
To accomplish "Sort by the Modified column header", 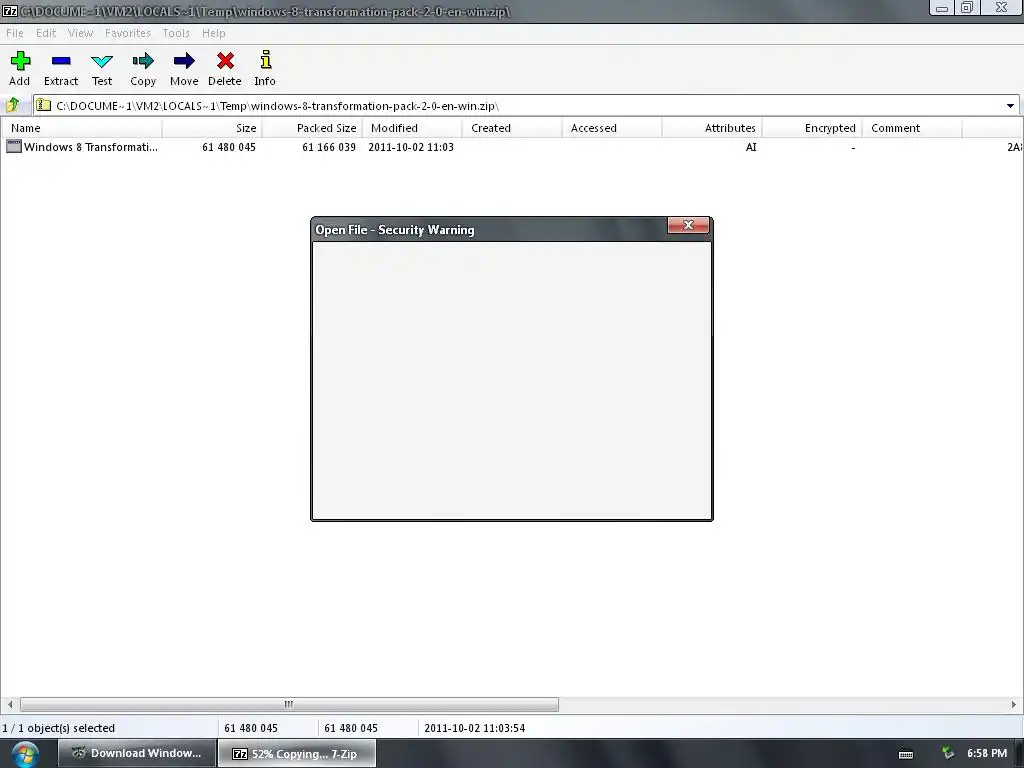I will click(x=412, y=128).
